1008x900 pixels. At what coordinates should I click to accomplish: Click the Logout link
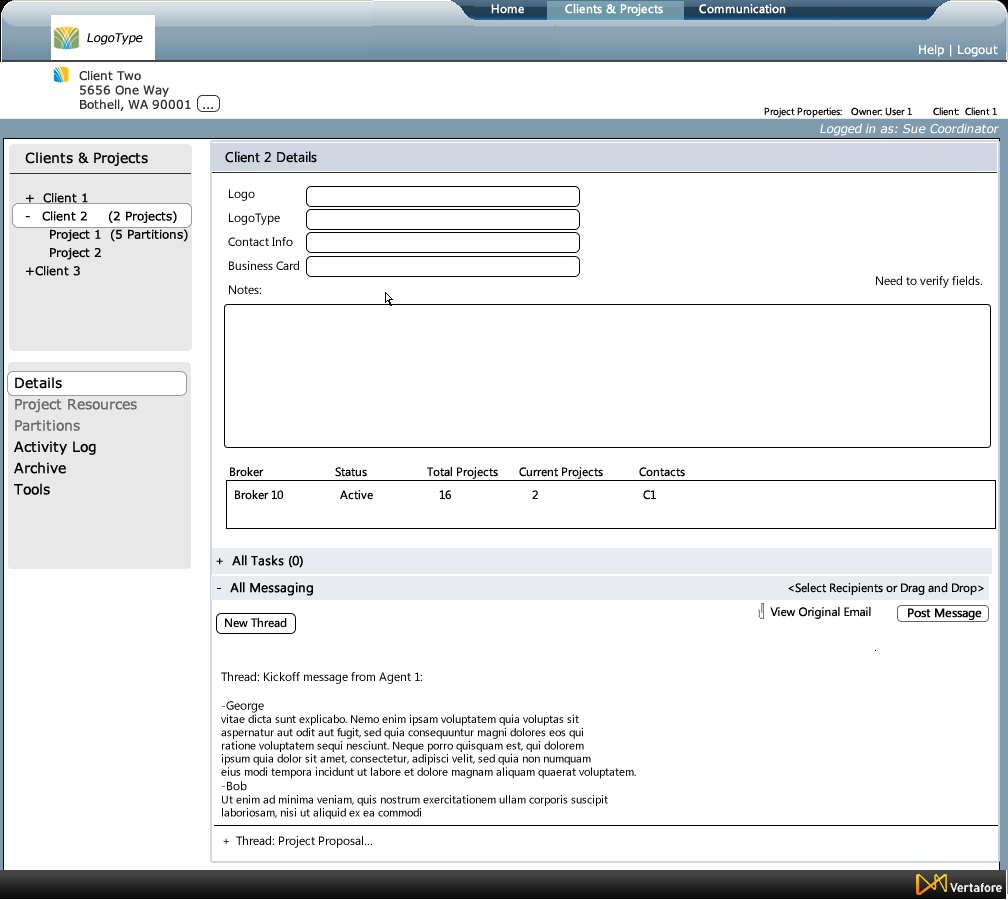pyautogui.click(x=976, y=50)
